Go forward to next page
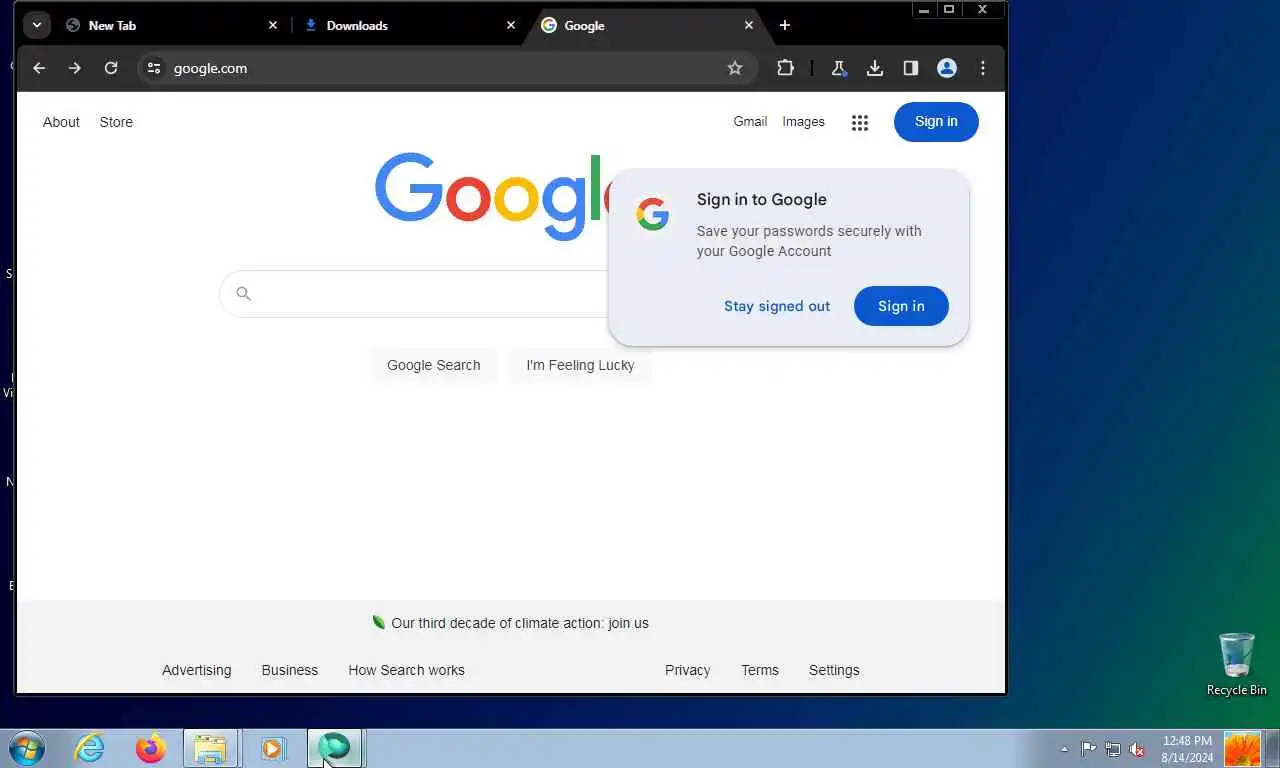1280x768 pixels. click(x=75, y=68)
